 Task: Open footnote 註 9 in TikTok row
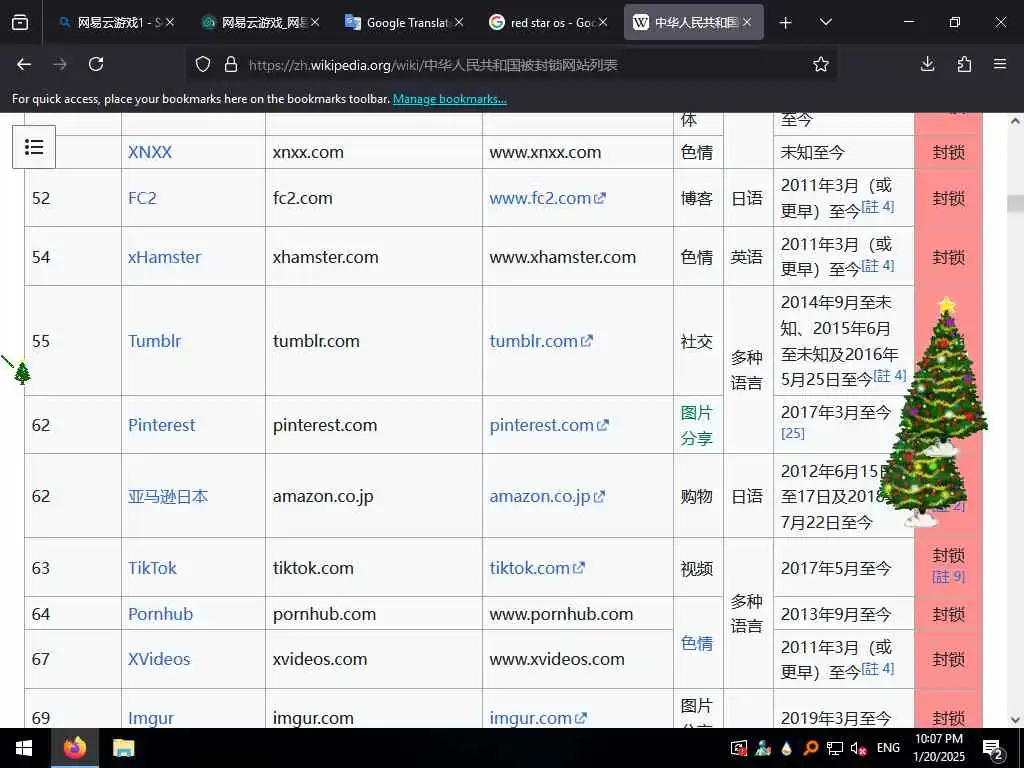pyautogui.click(x=948, y=577)
